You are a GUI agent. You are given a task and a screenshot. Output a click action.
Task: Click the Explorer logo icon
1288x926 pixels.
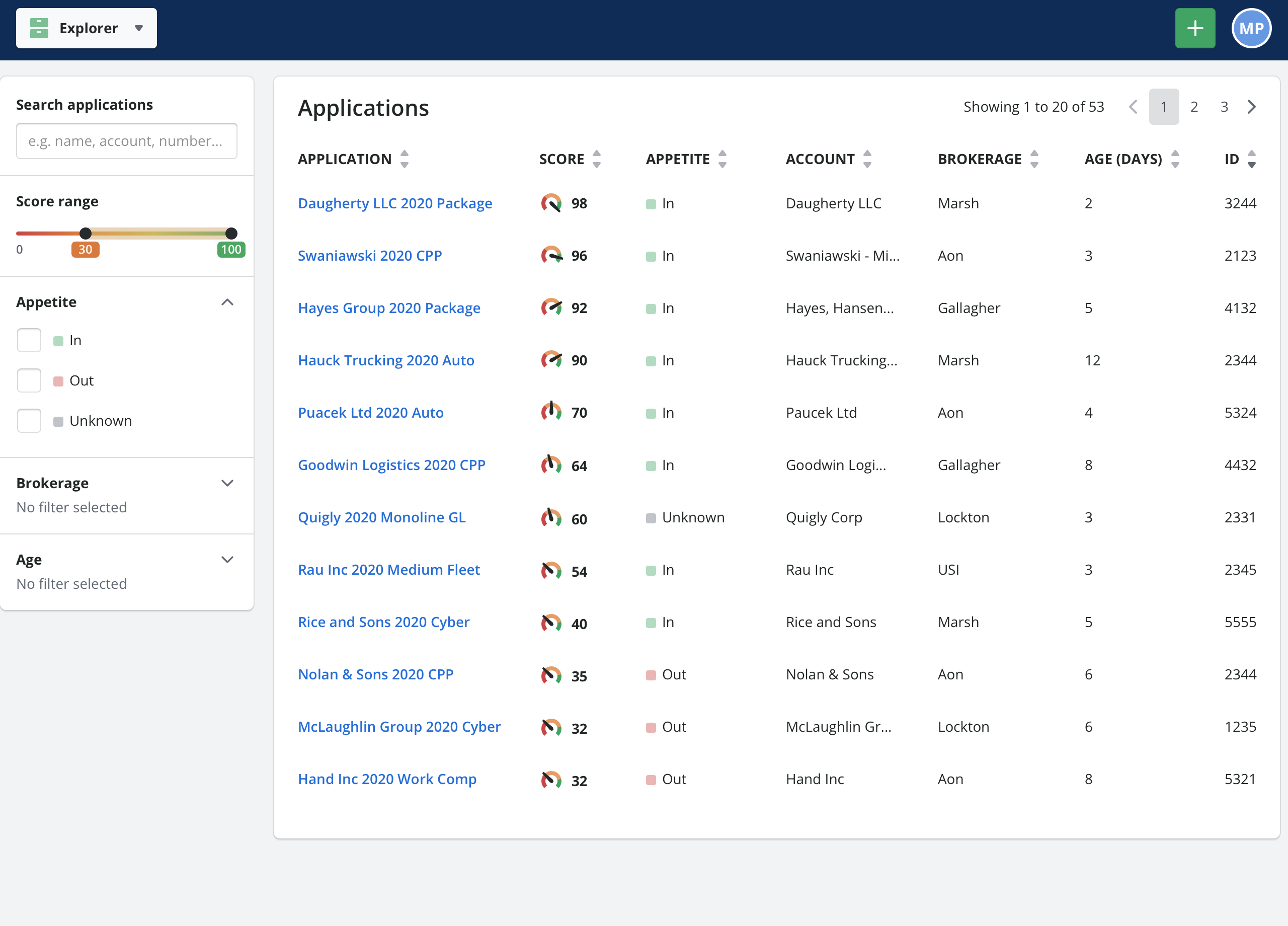[39, 28]
